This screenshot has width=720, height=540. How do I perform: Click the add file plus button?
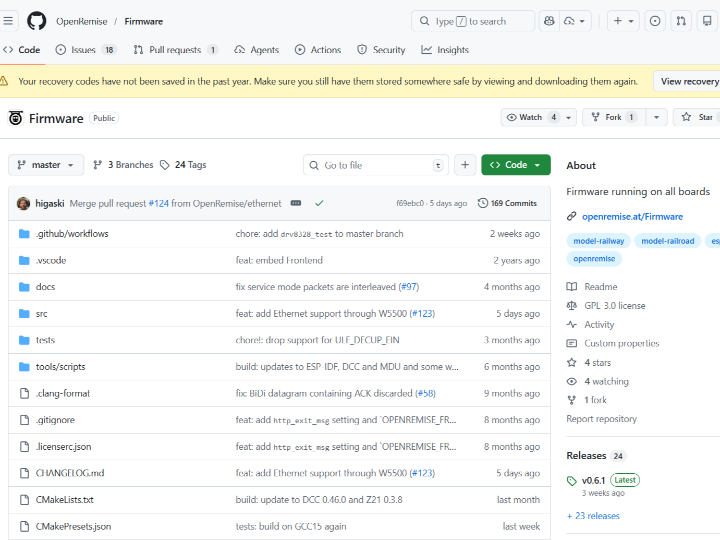(x=465, y=165)
